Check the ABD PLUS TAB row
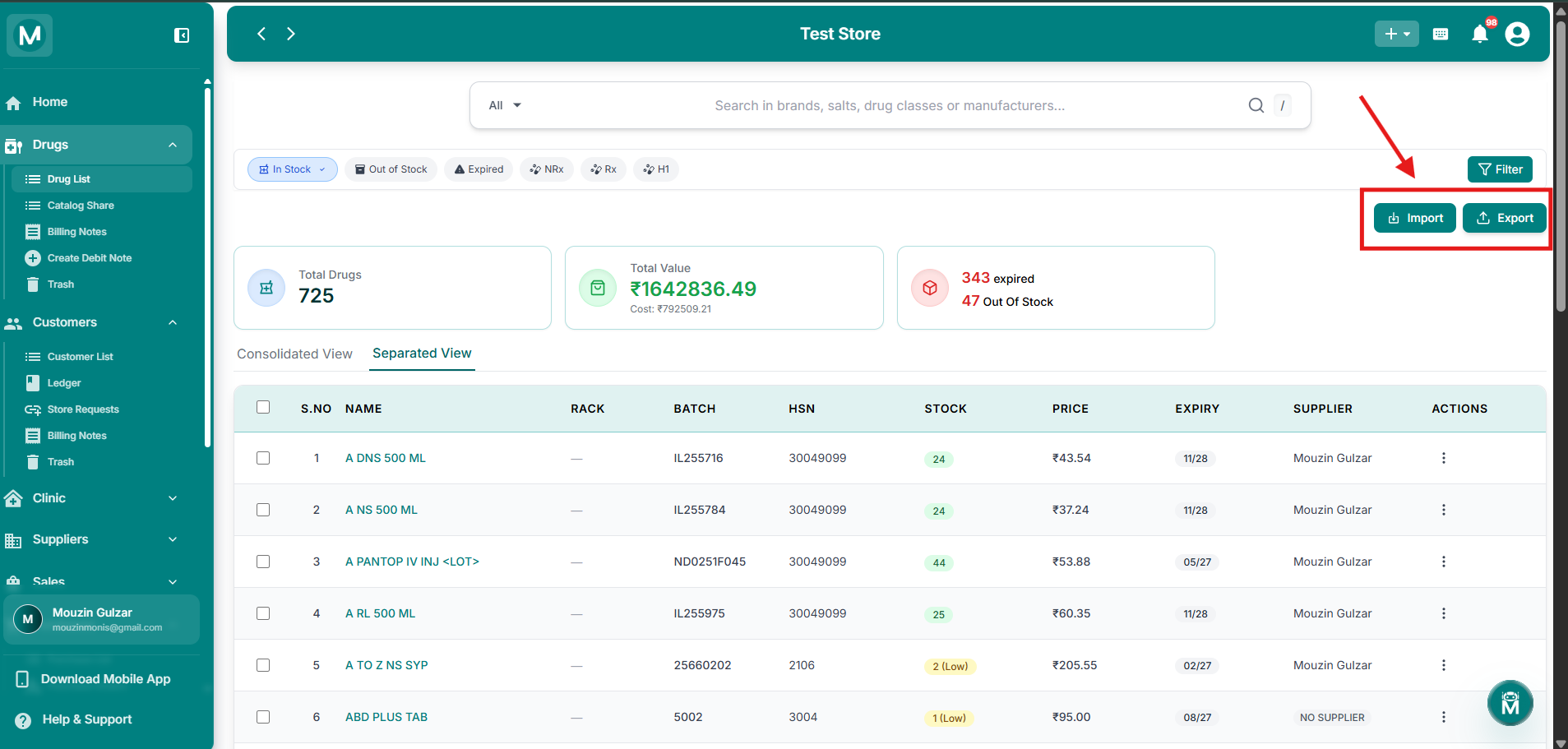The height and width of the screenshot is (749, 1568). coord(263,717)
